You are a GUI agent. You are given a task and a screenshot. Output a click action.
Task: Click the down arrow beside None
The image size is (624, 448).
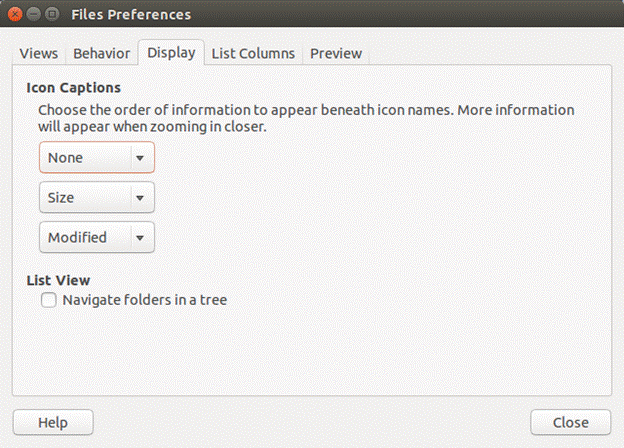pyautogui.click(x=141, y=158)
